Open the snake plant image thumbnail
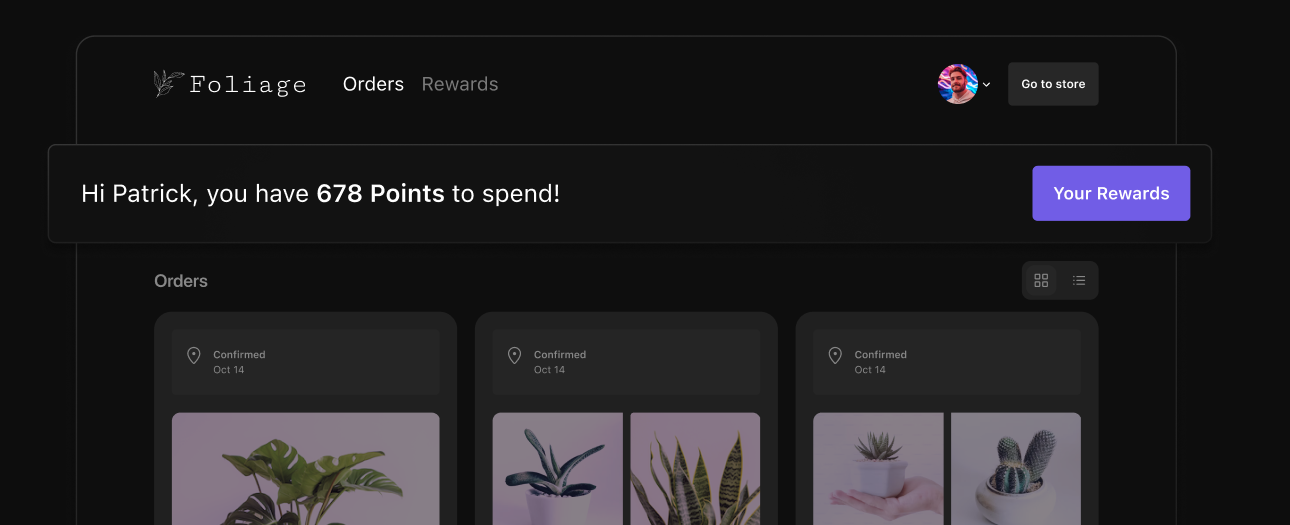 point(695,468)
